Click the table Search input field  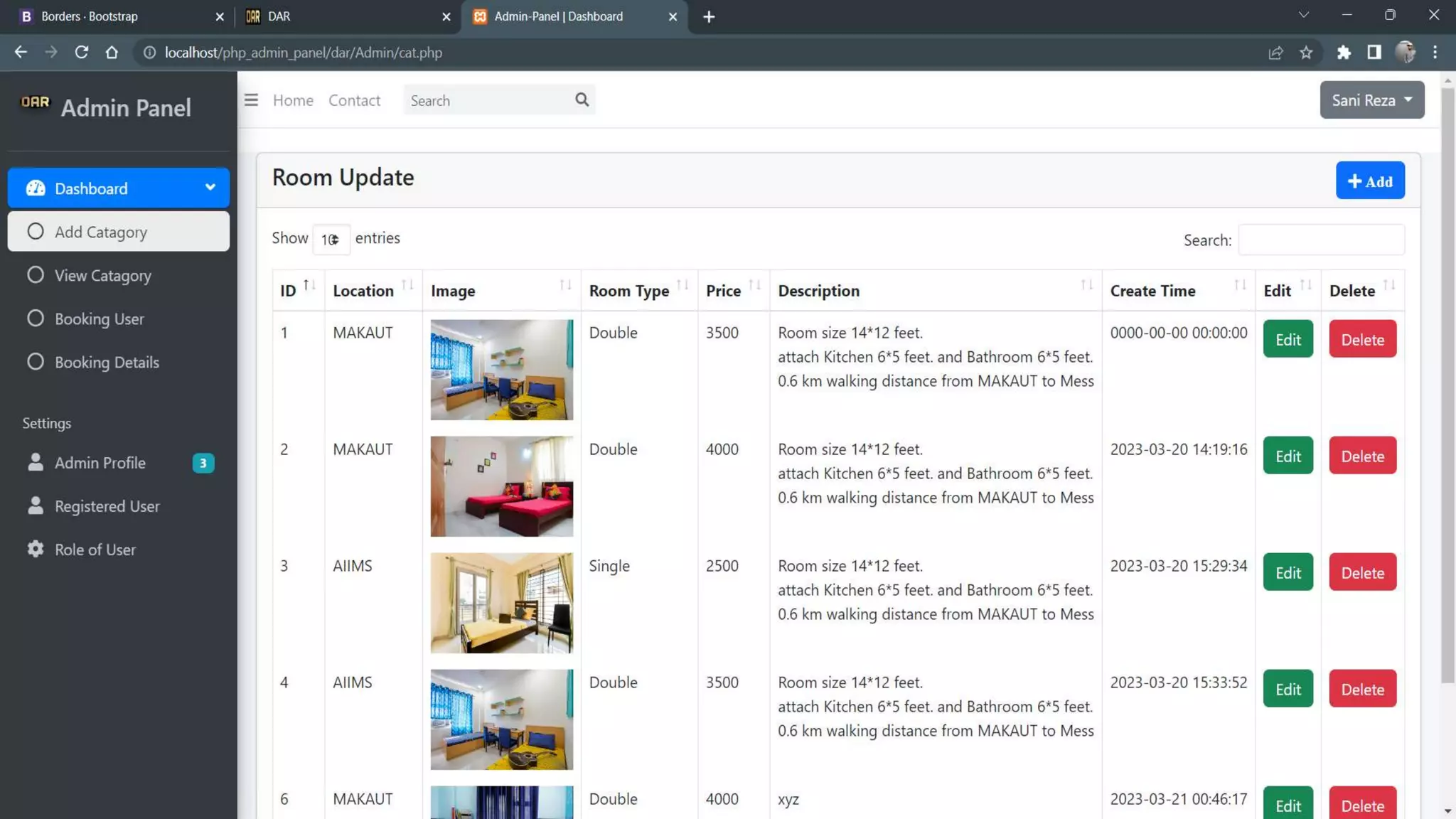coord(1321,240)
